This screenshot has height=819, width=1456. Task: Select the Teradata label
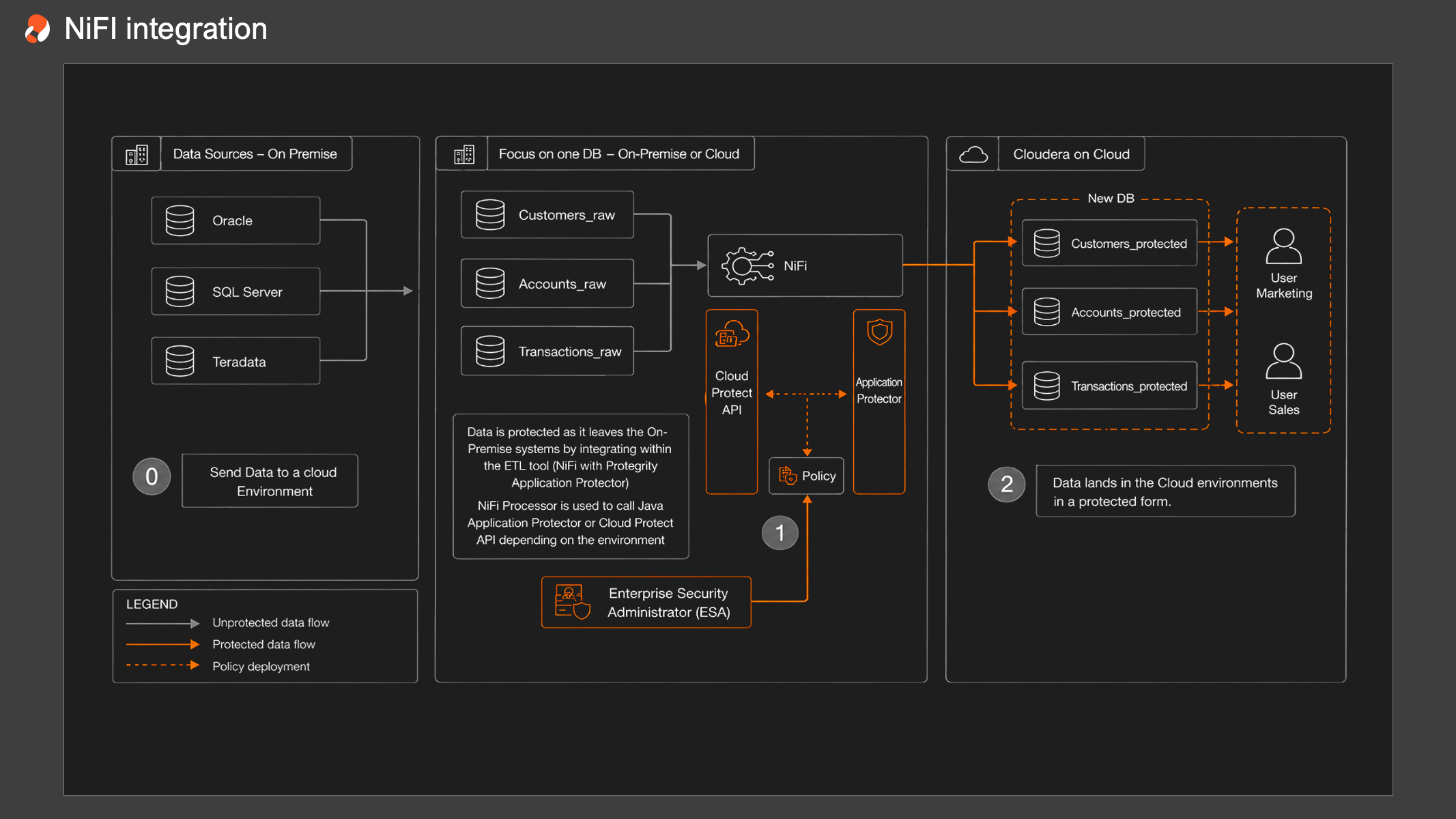239,362
